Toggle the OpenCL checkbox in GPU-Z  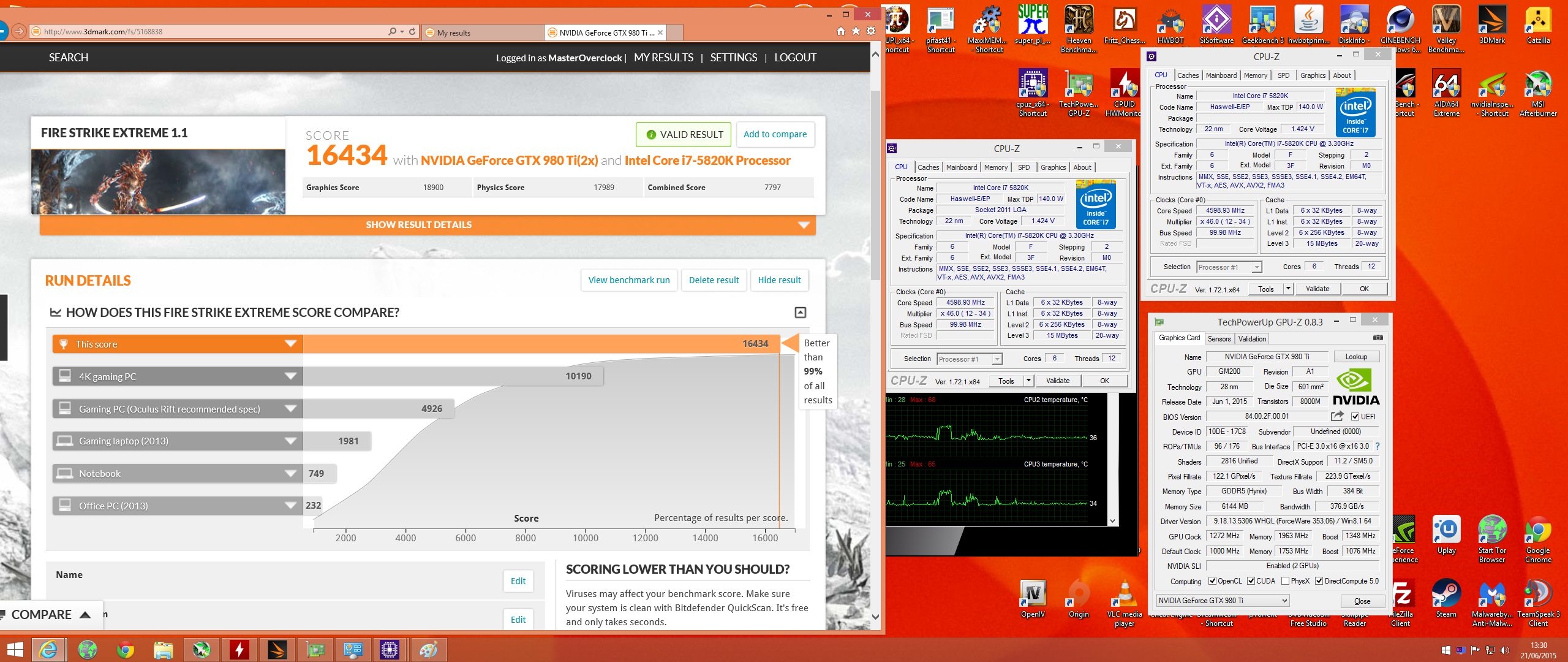click(1212, 581)
